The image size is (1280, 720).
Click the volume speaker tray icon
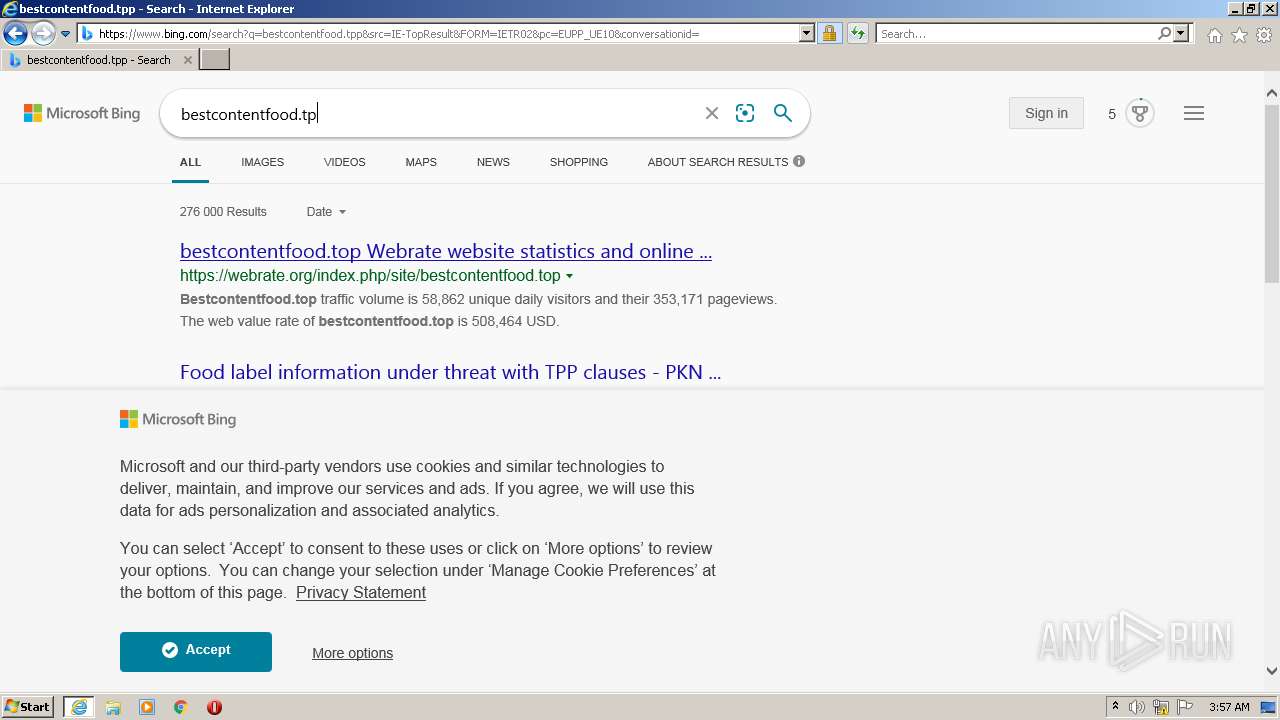pyautogui.click(x=1137, y=707)
